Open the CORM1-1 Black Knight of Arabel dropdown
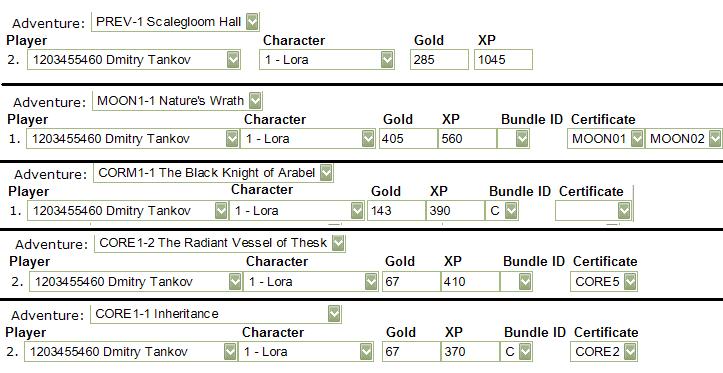Screen dimensions: 723x373 click(213, 173)
